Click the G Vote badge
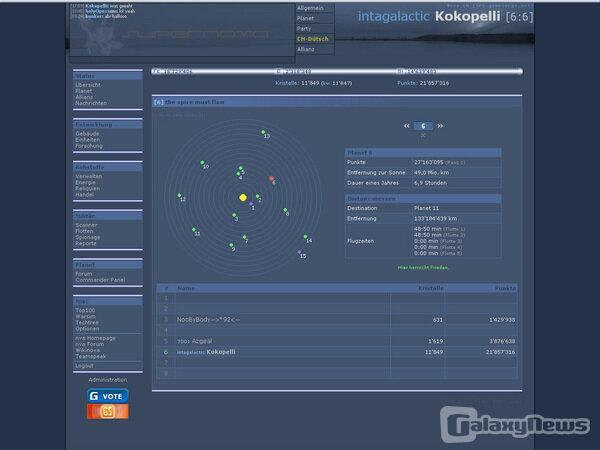This screenshot has width=600, height=450. (x=108, y=396)
